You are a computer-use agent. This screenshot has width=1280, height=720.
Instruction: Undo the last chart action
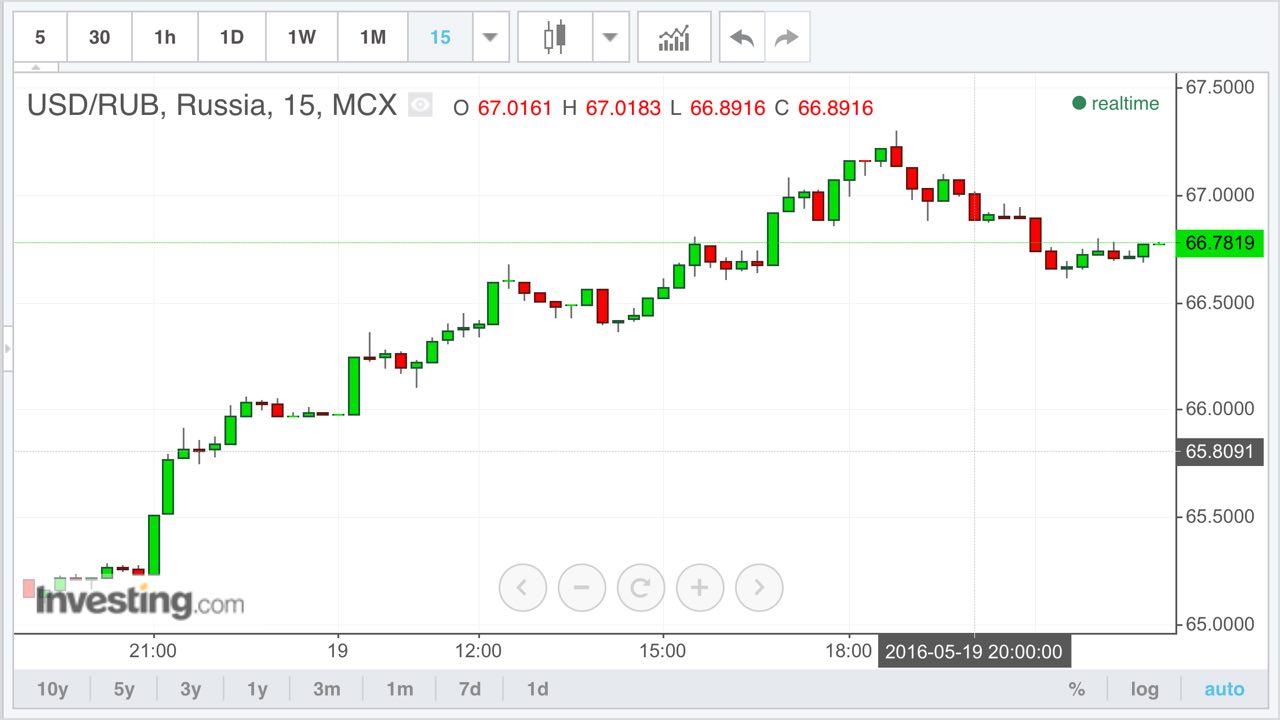742,37
